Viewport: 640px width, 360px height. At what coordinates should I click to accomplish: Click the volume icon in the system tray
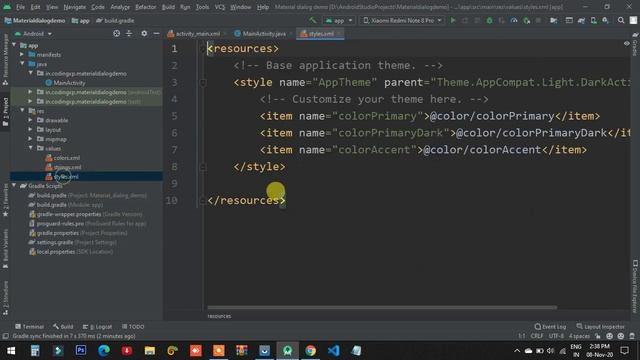click(x=551, y=351)
